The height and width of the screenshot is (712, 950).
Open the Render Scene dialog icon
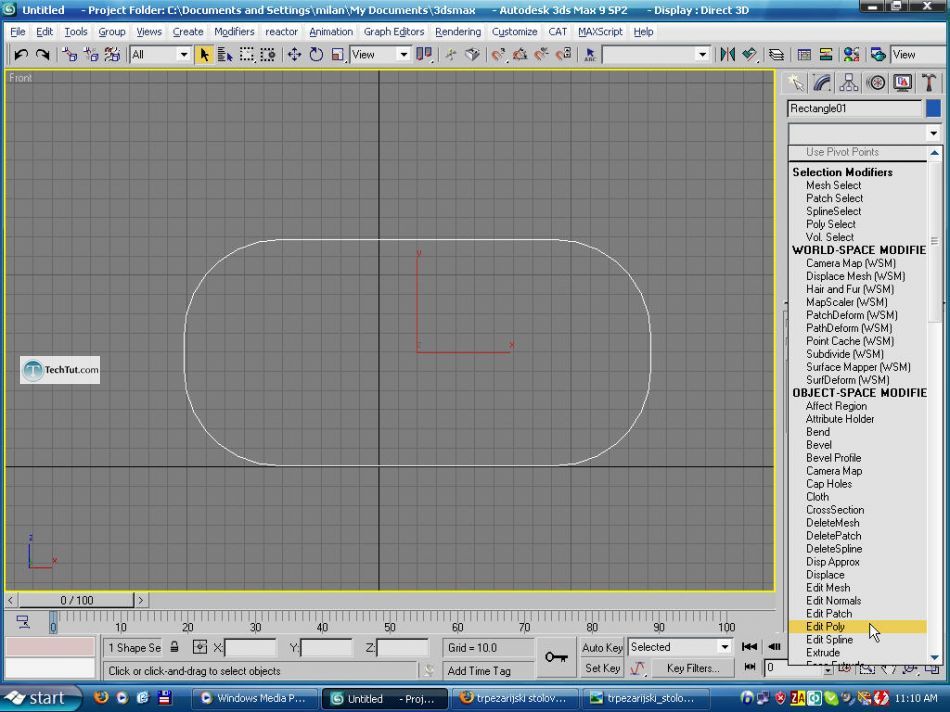[878, 55]
